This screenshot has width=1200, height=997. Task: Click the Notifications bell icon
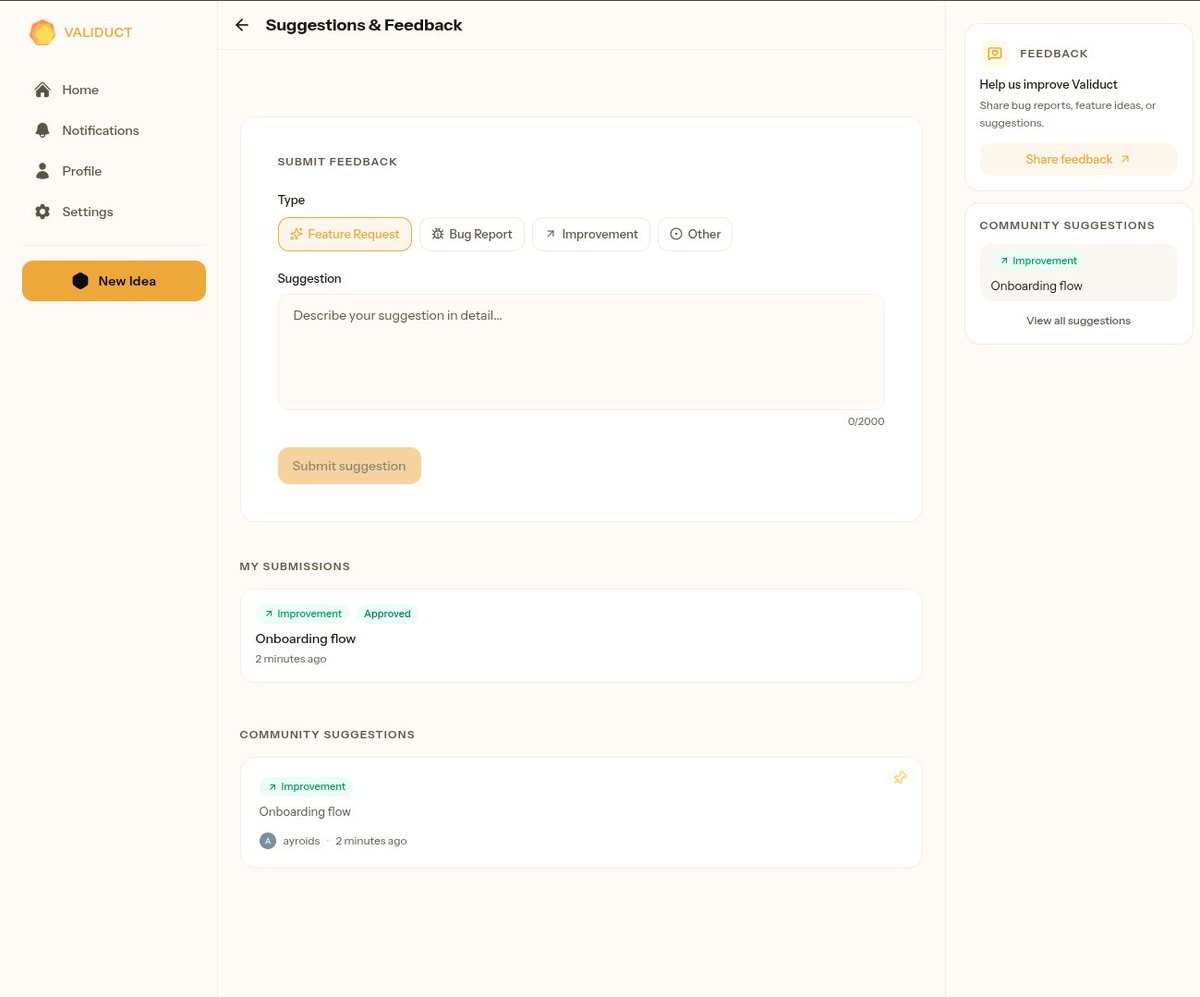[42, 130]
